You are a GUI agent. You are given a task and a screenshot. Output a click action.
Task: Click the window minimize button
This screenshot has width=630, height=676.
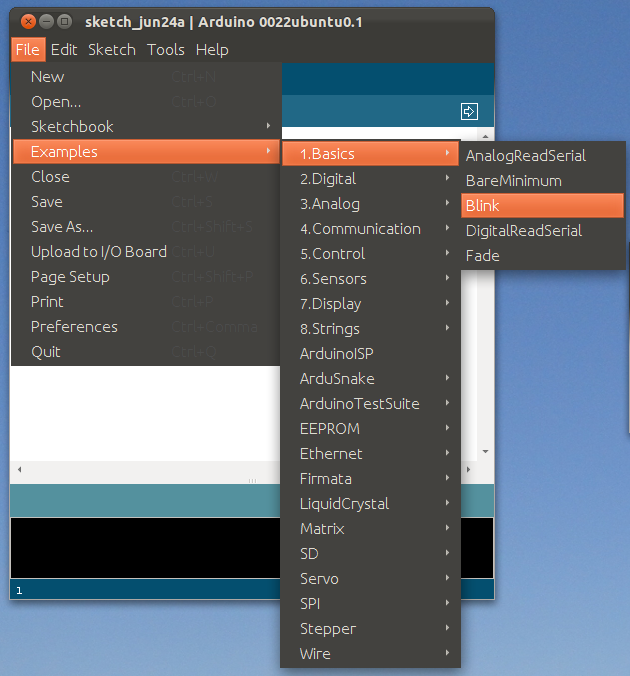46,21
